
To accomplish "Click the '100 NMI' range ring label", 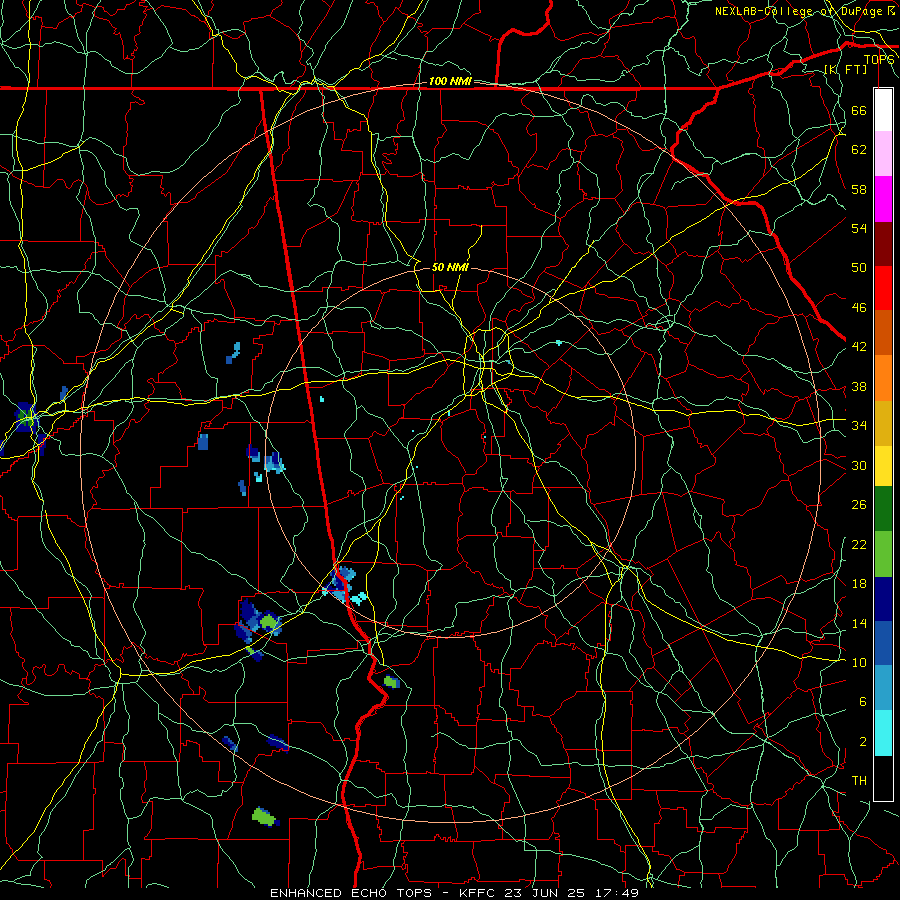I will pyautogui.click(x=450, y=82).
